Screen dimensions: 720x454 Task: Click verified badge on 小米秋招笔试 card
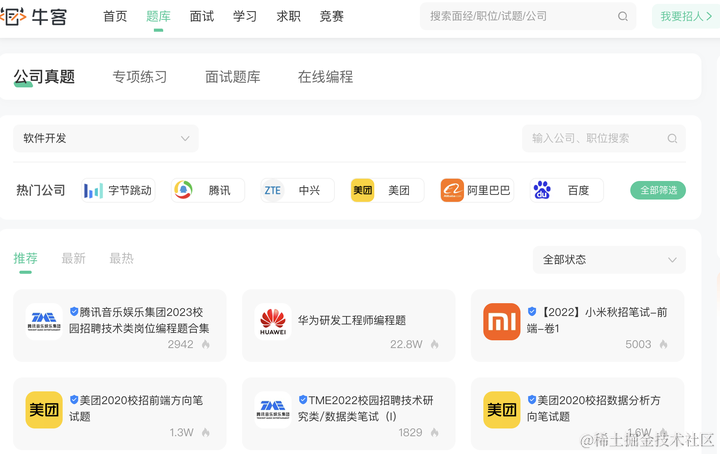(x=532, y=312)
